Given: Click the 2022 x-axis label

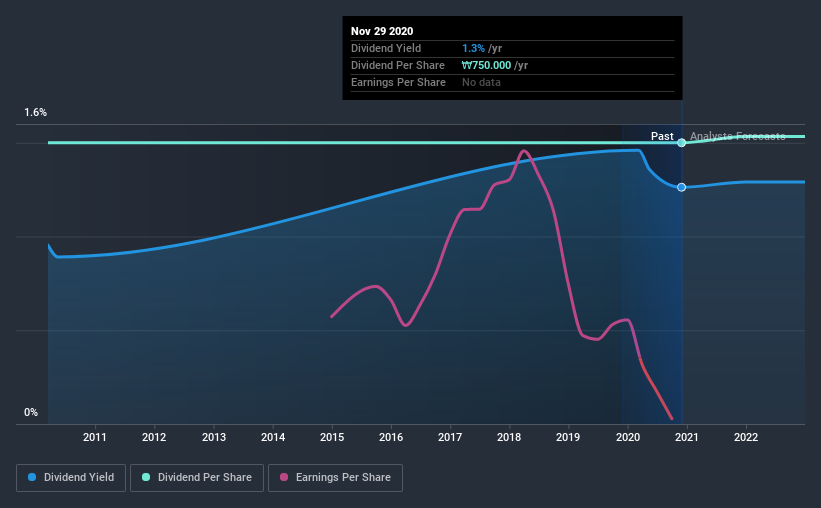Looking at the screenshot, I should coord(746,437).
